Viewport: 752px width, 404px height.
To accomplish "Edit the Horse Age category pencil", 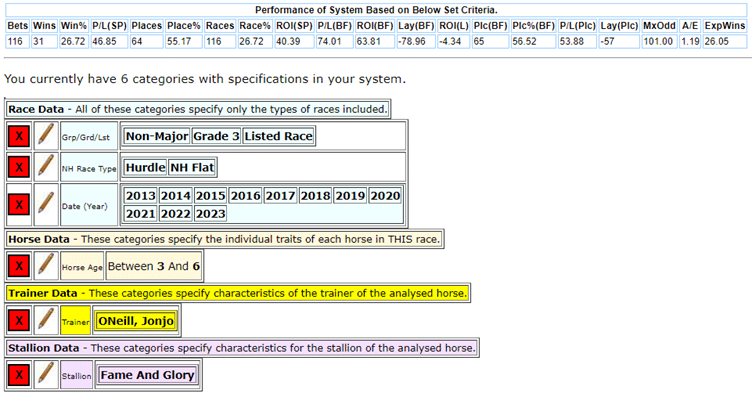I will pos(46,266).
